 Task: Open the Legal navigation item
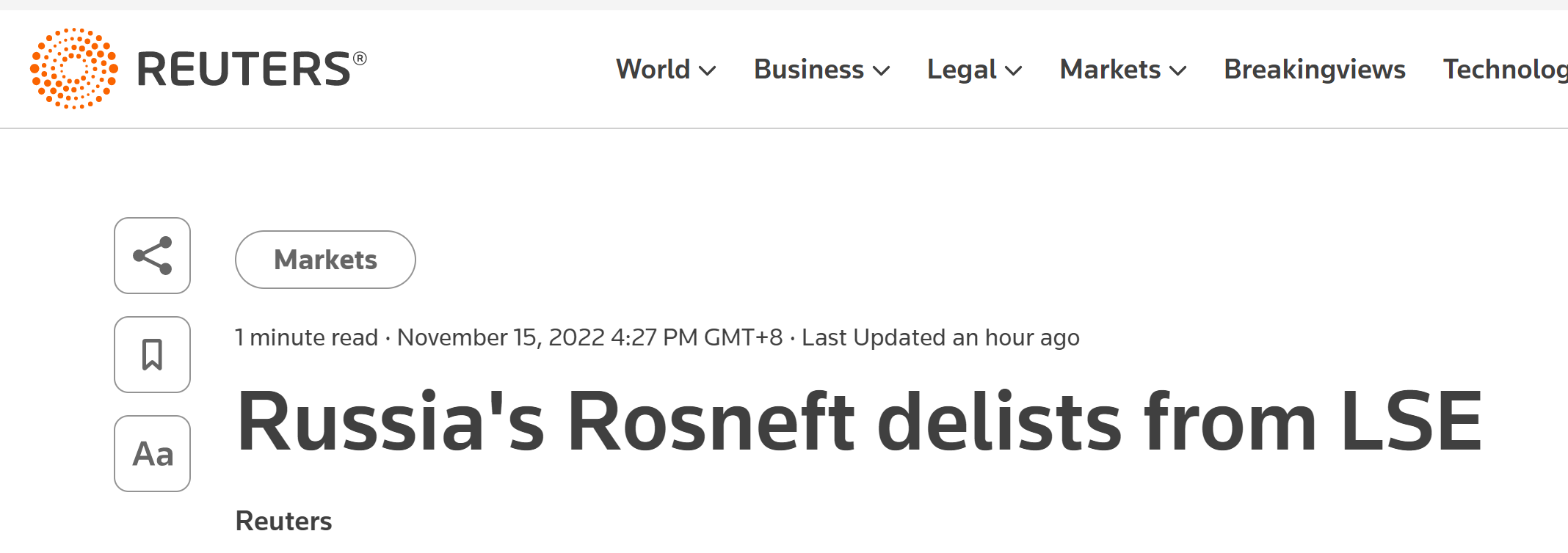click(x=961, y=70)
